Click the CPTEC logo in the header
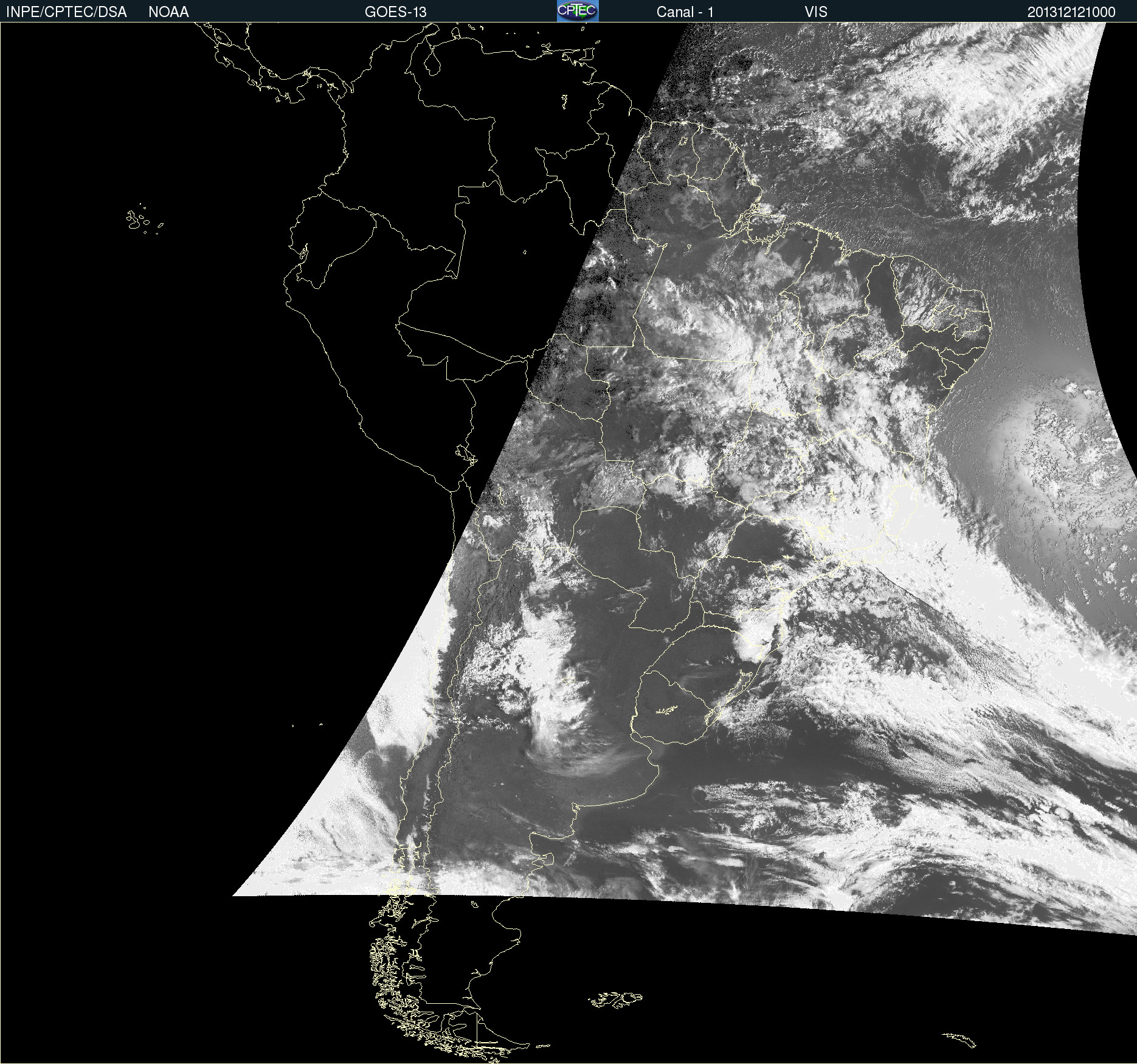 coord(578,11)
